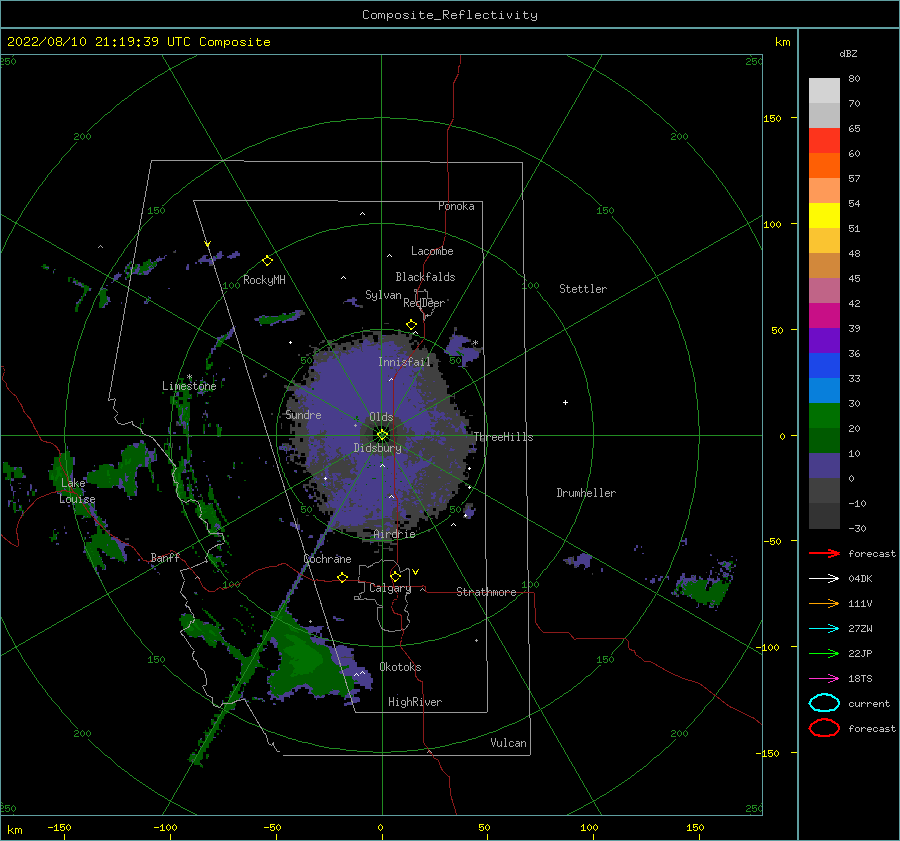Screen dimensions: 900x841
Task: Click the 80 value on the dBZ scale
Action: (854, 79)
